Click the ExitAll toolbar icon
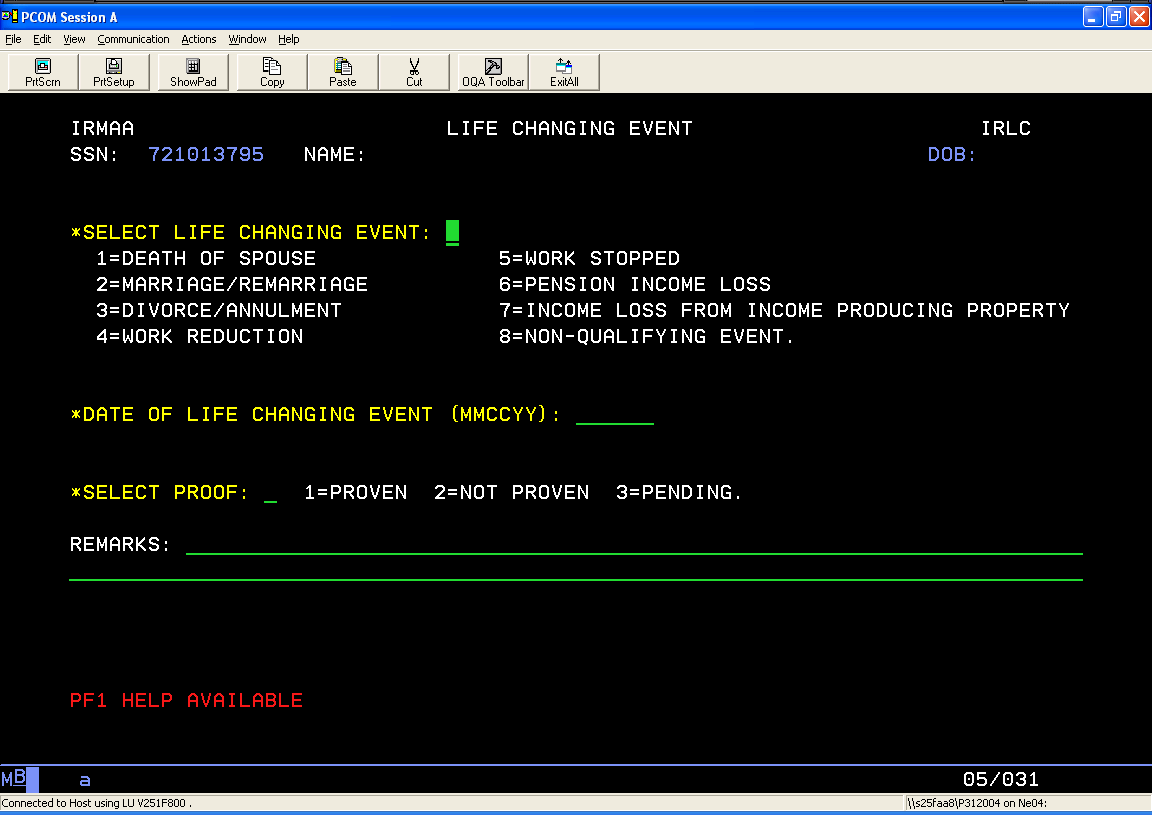 (564, 72)
